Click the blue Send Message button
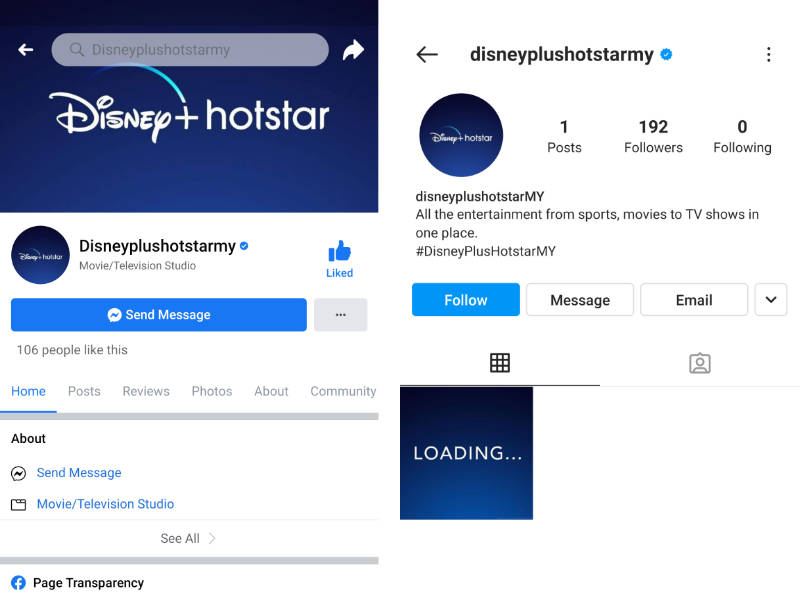 (159, 315)
